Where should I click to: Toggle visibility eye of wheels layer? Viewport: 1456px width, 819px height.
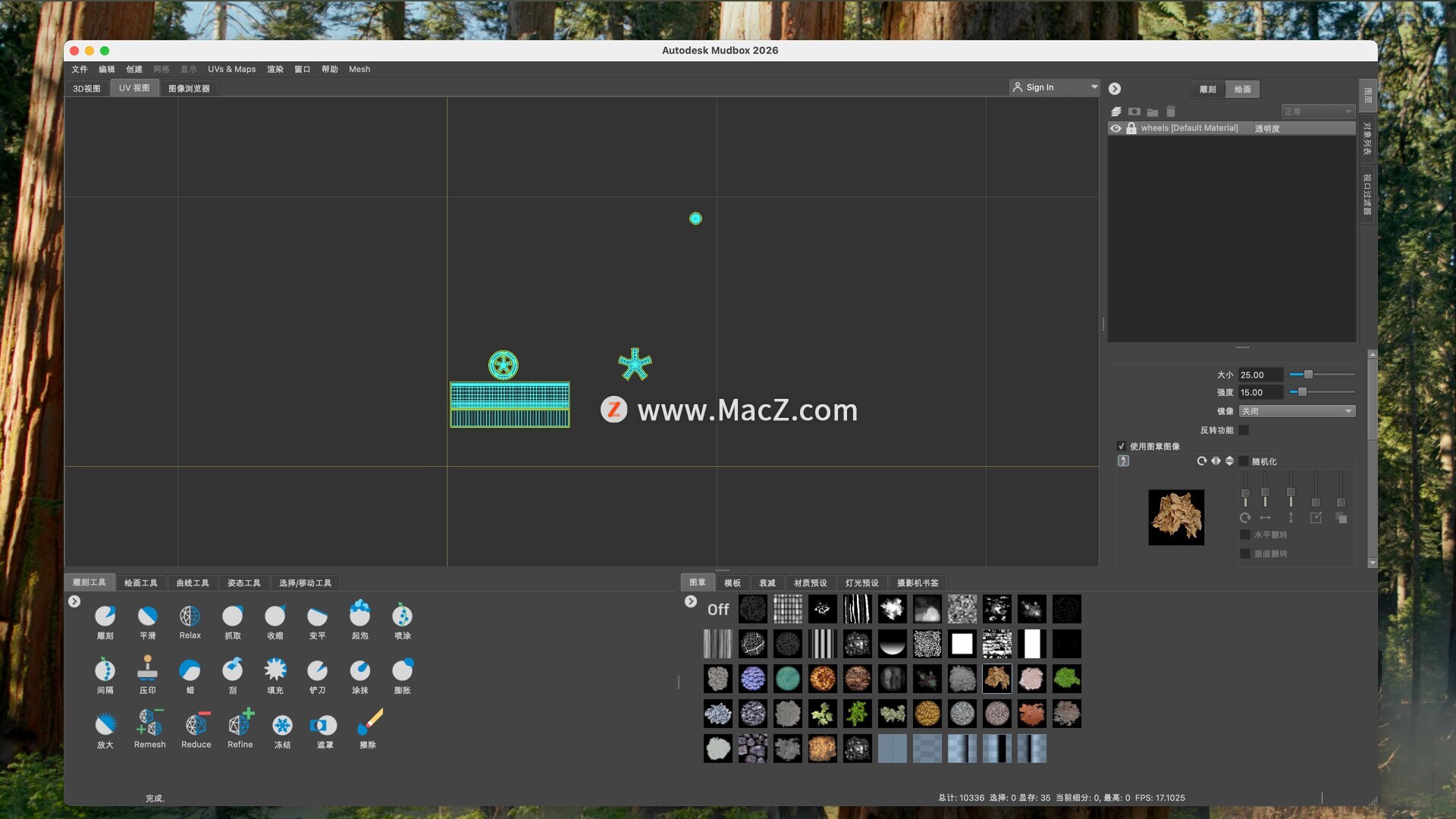coord(1116,128)
